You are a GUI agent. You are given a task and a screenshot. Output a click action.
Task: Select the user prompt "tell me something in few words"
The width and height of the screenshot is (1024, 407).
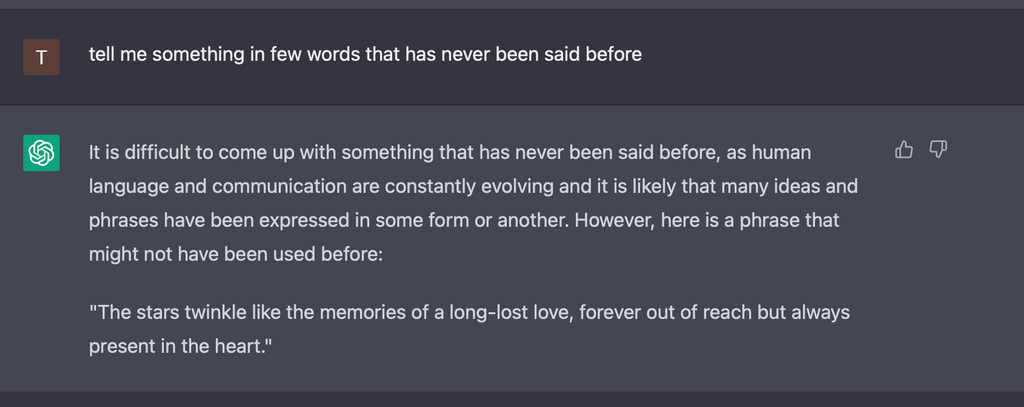pyautogui.click(x=365, y=54)
